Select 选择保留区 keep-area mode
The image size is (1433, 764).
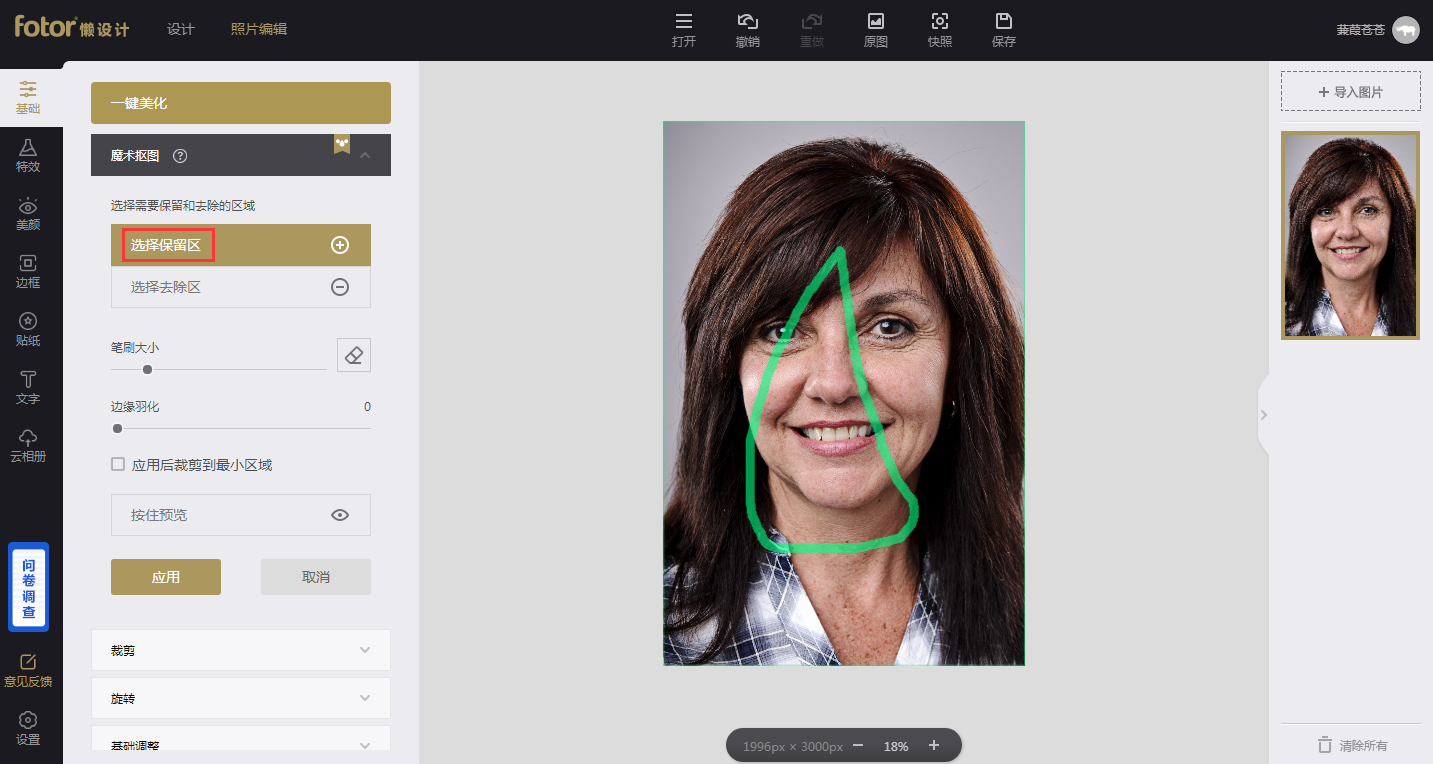[241, 245]
